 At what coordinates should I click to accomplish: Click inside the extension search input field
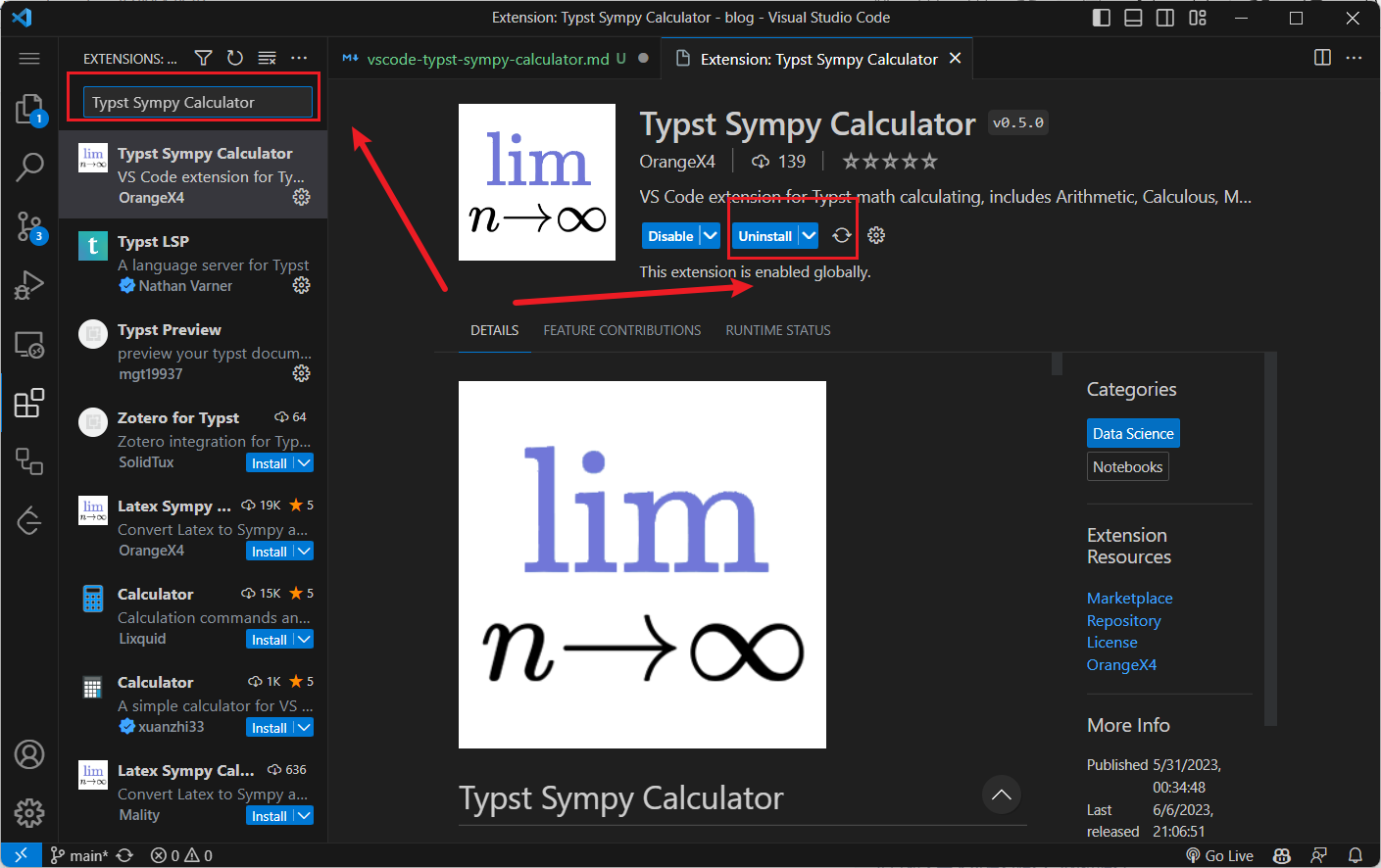(192, 102)
